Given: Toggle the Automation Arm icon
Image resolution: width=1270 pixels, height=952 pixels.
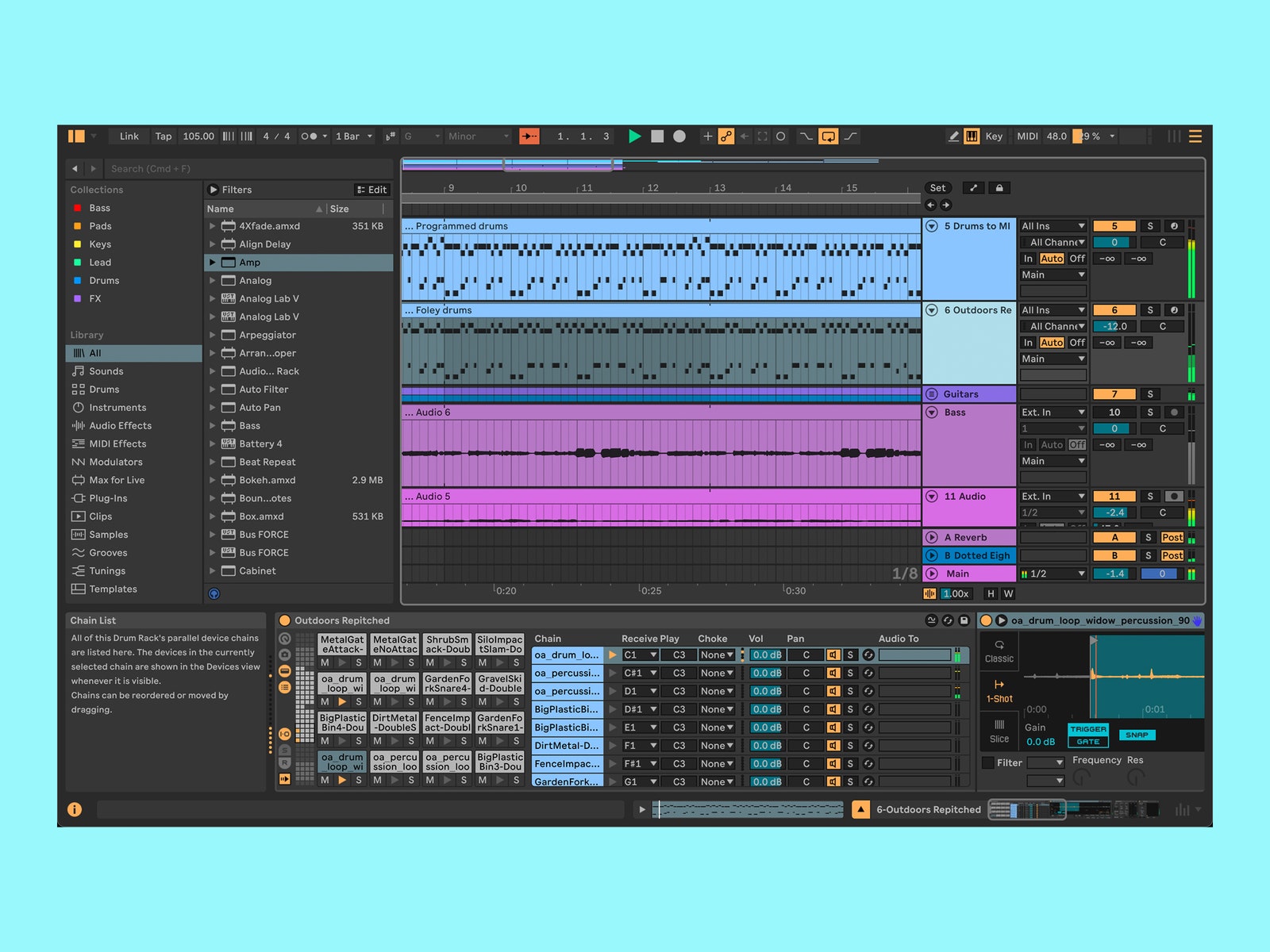Looking at the screenshot, I should coord(726,136).
